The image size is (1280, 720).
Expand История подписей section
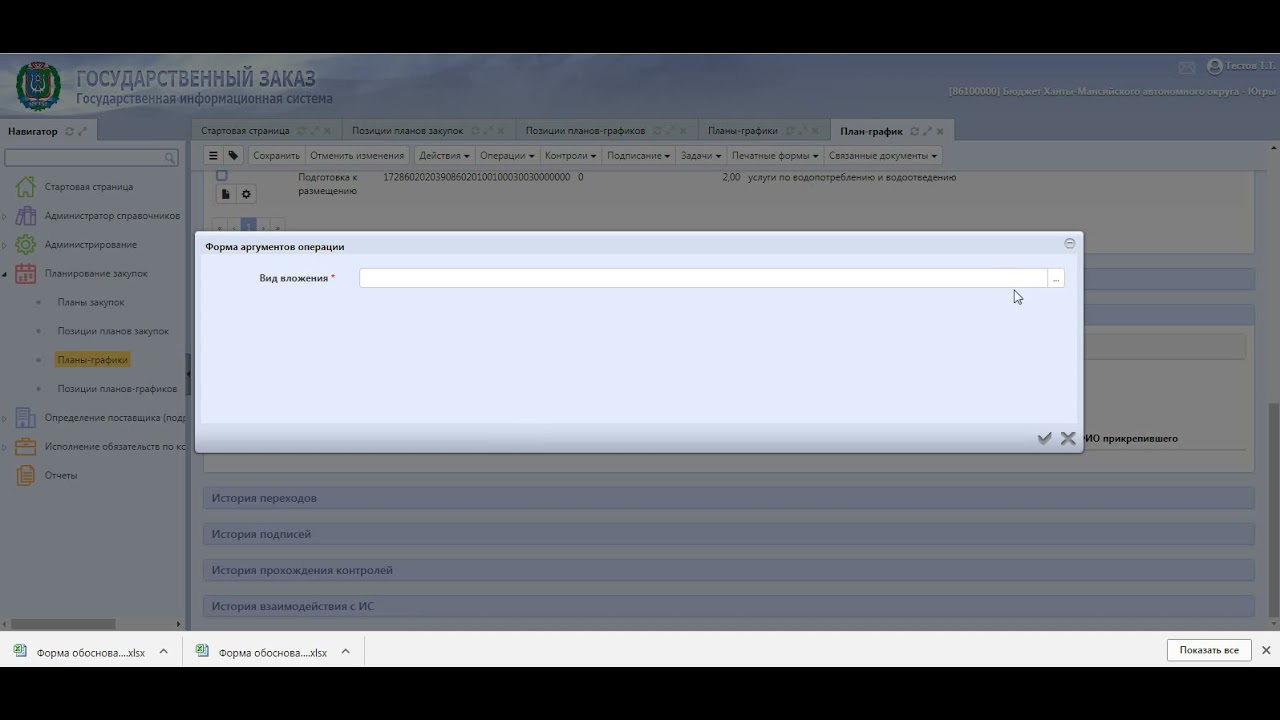[x=729, y=534]
